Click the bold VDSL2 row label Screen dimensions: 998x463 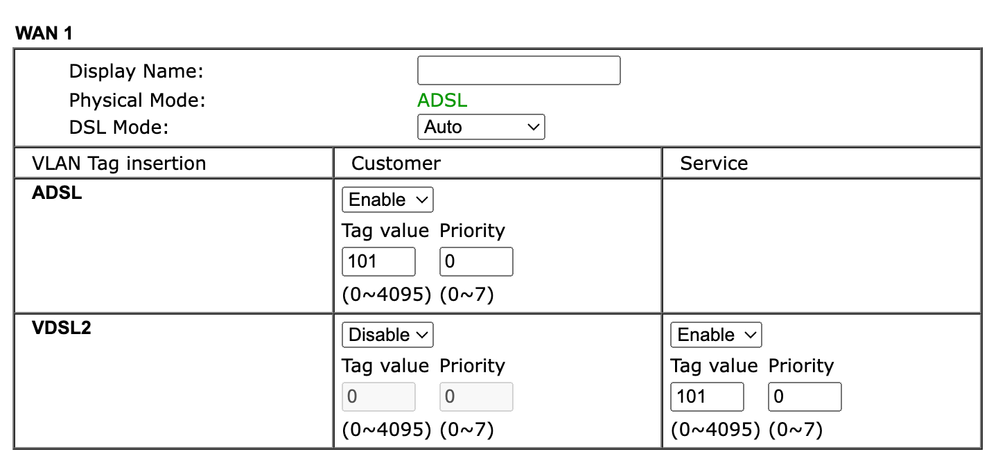point(62,328)
